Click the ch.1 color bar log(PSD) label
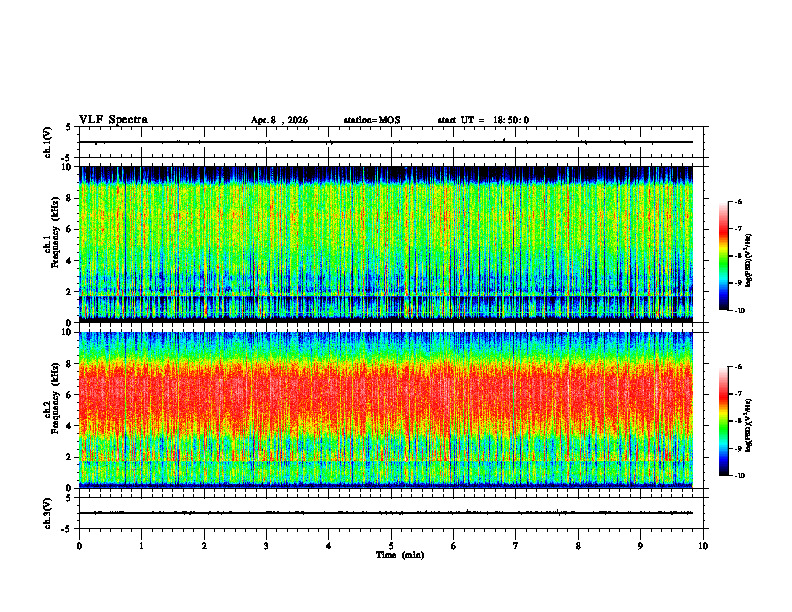Image resolution: width=792 pixels, height=612 pixels. (x=749, y=260)
